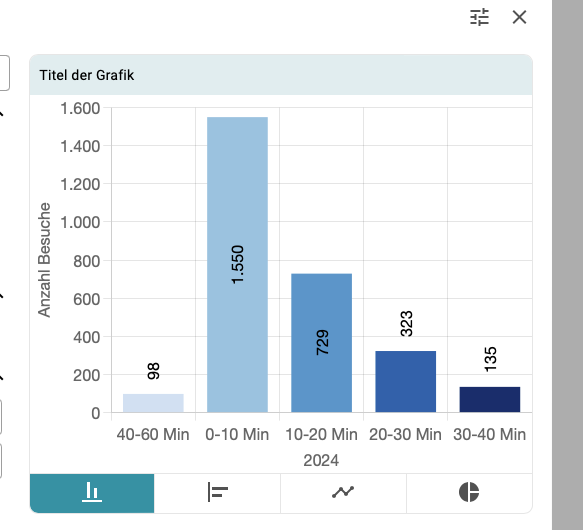Screen dimensions: 583x530
Task: Click the 1.000 y-axis tick label
Action: (80, 222)
